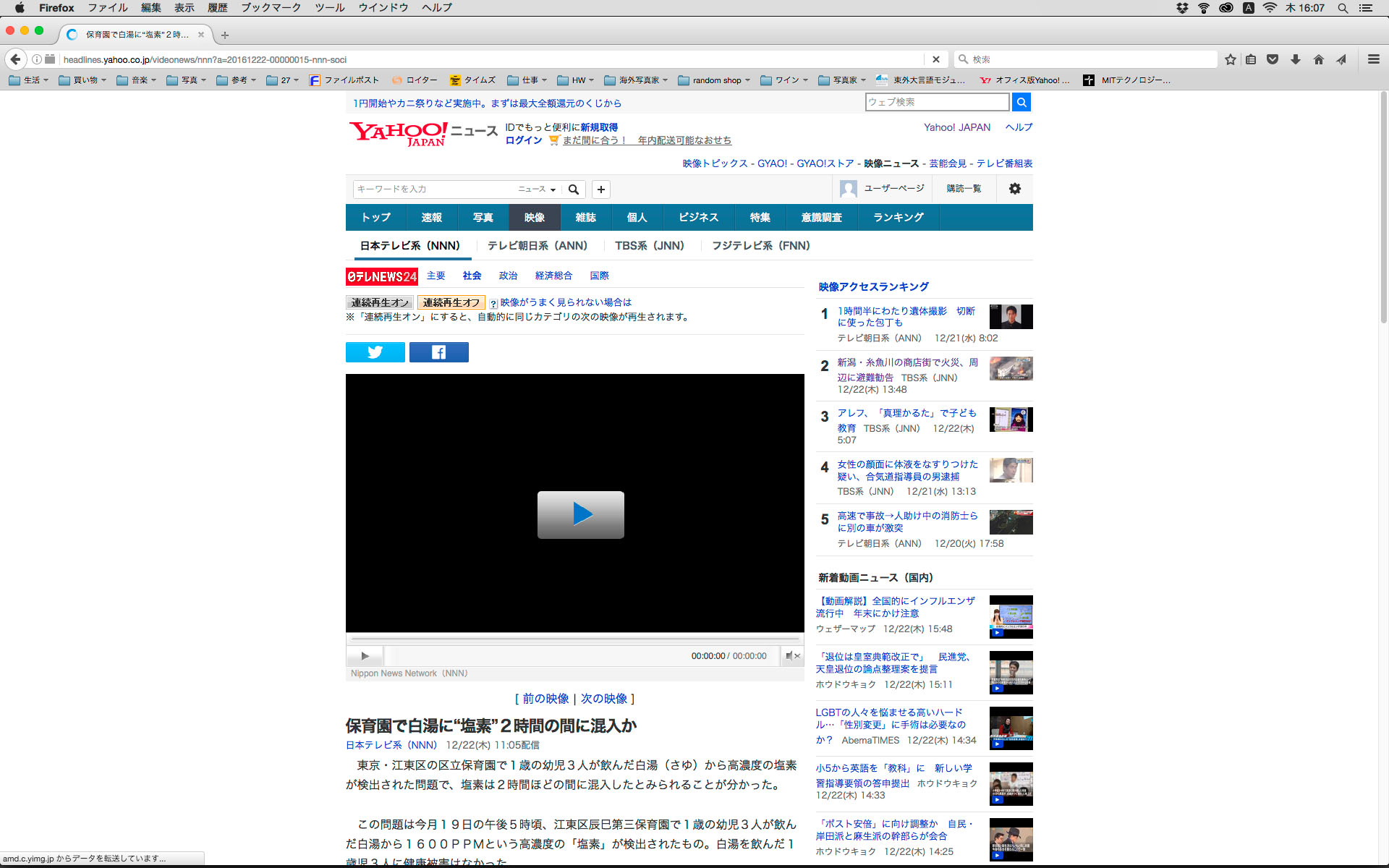Select 連続再生オフ continuous playback off

(x=451, y=302)
